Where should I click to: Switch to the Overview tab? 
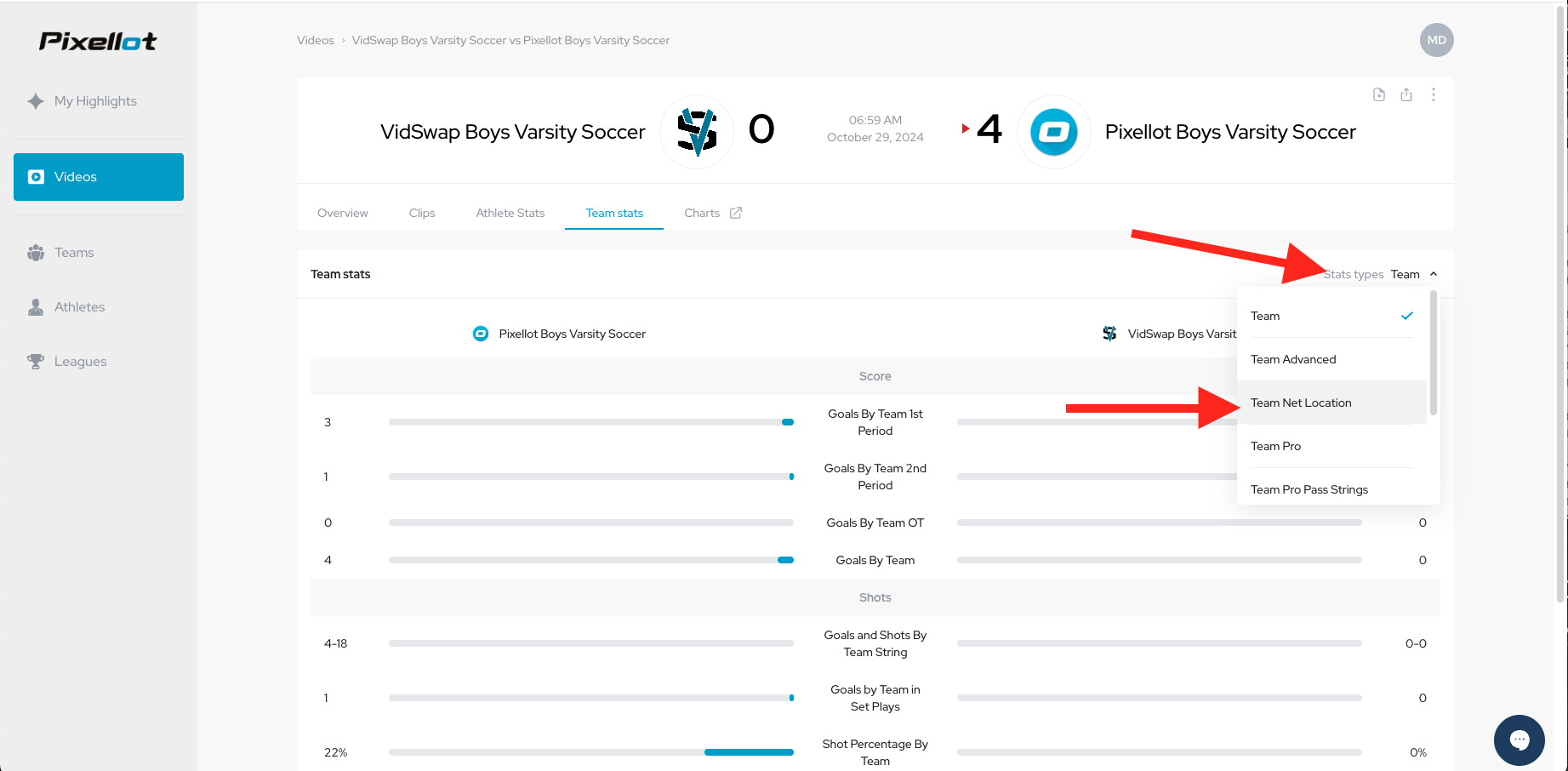(x=343, y=213)
